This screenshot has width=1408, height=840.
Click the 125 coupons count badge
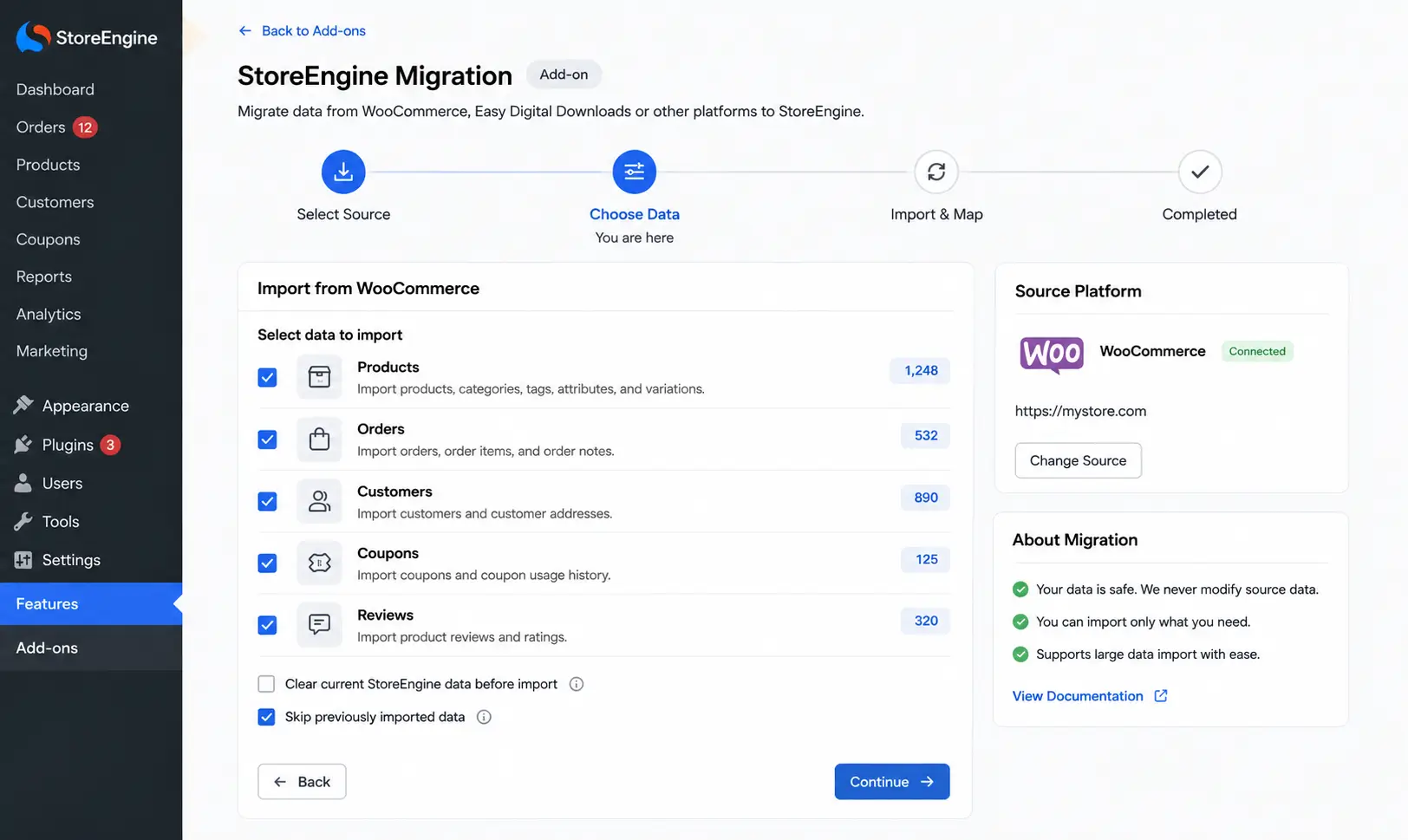pyautogui.click(x=926, y=559)
